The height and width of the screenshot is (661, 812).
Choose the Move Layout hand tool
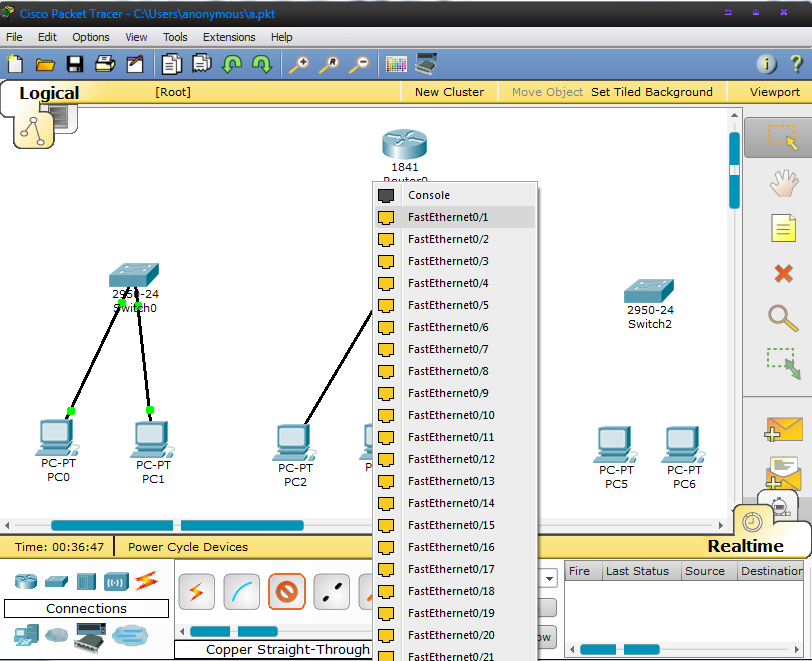pyautogui.click(x=784, y=183)
